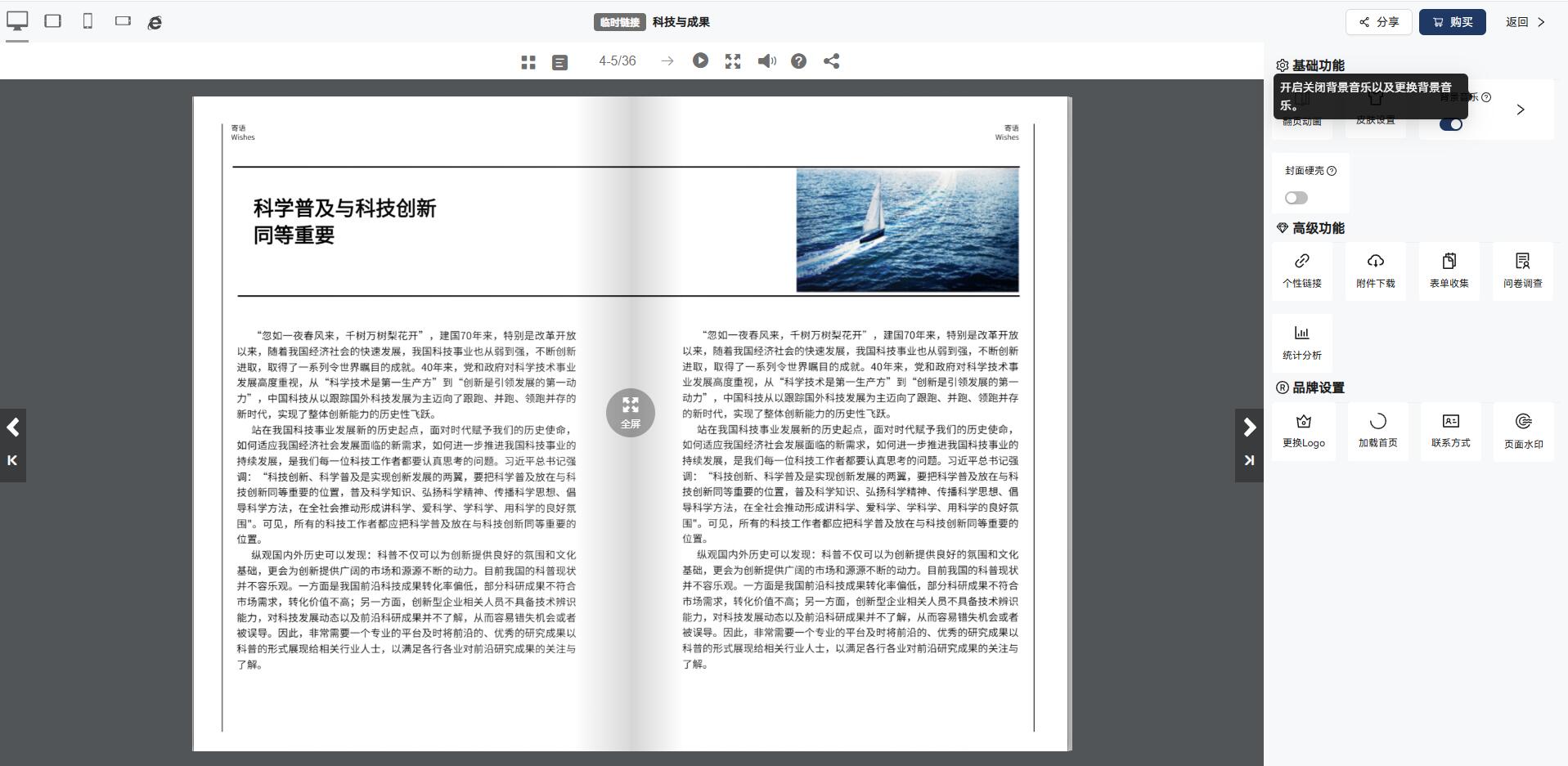Start auto-play of the flipbook
This screenshot has width=1568, height=766.
coord(700,60)
